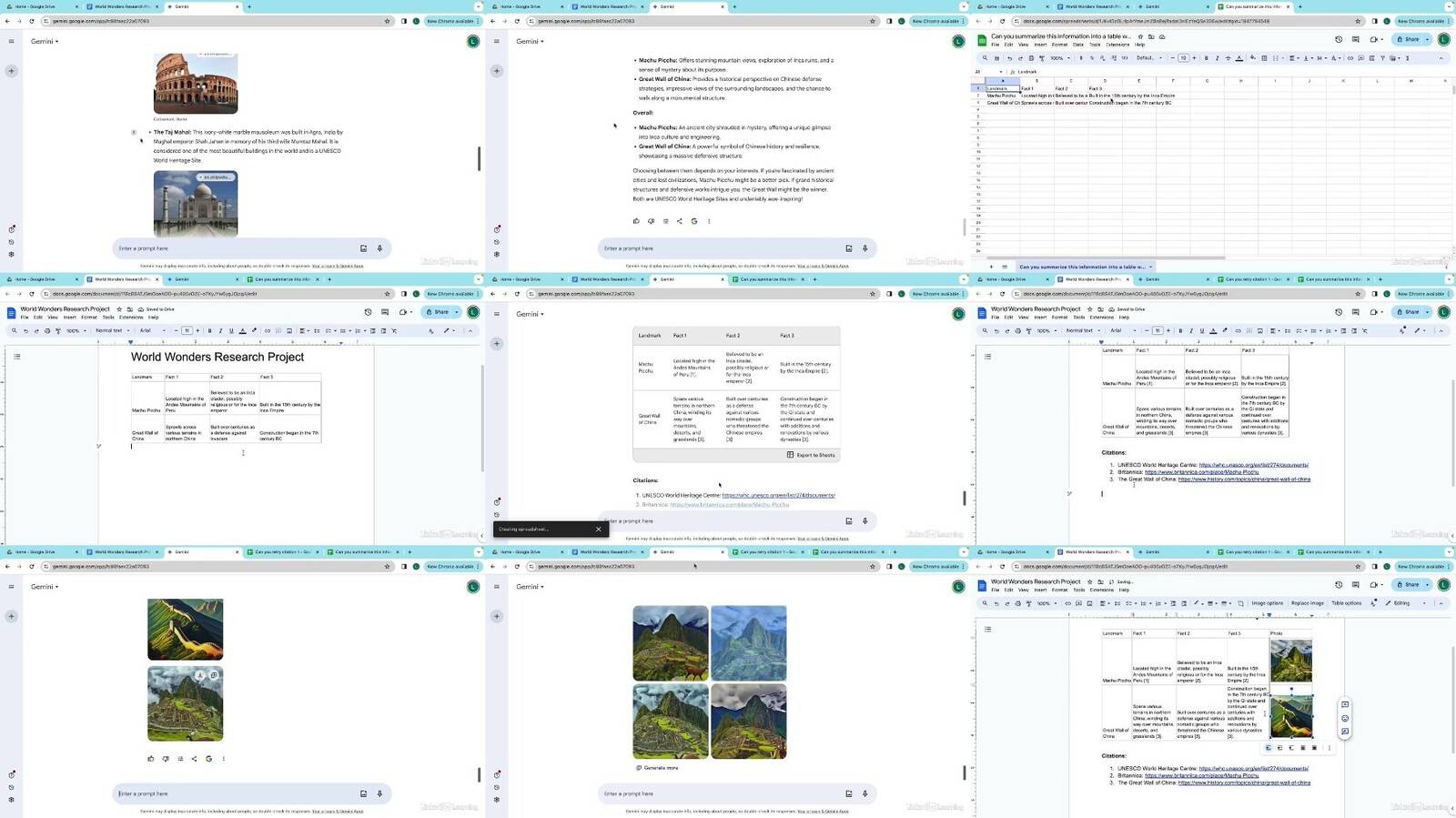The height and width of the screenshot is (818, 1456).
Task: Create a filter icon in Google Sheets toolbar
Action: pos(1382,58)
